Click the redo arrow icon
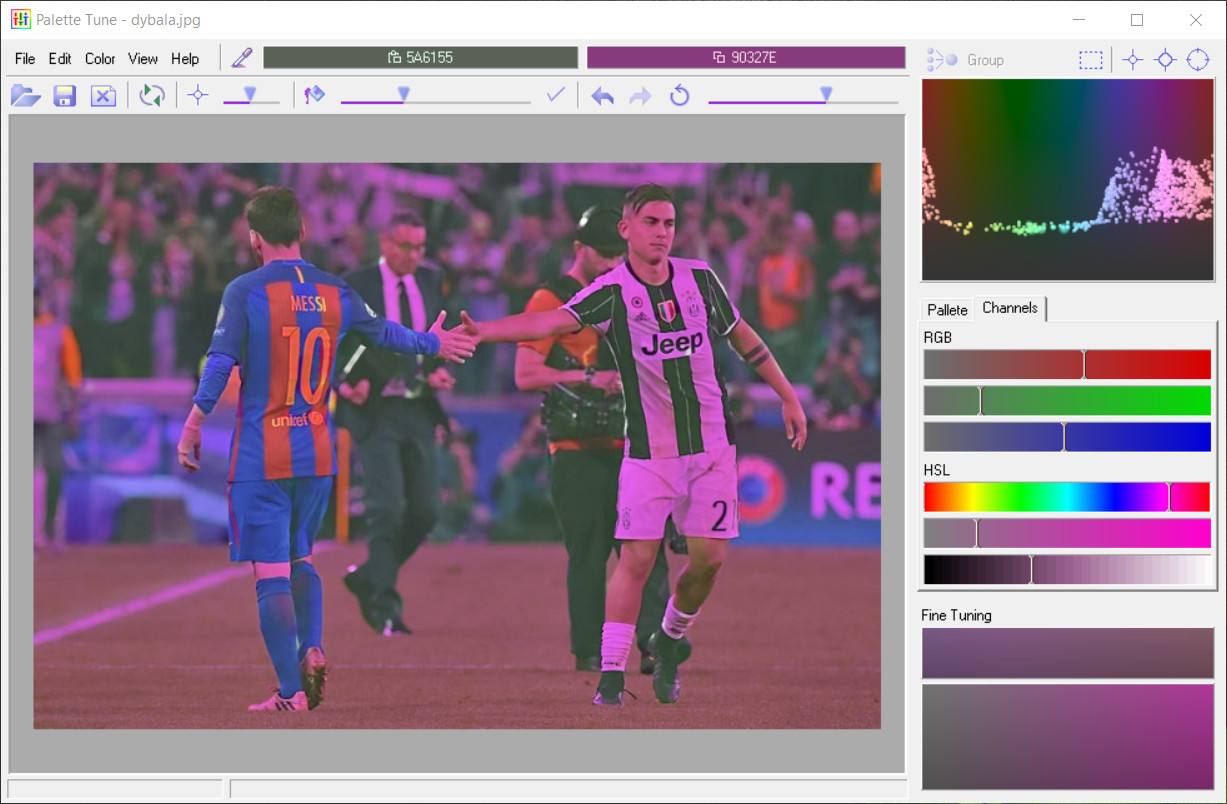1227x804 pixels. coord(640,96)
